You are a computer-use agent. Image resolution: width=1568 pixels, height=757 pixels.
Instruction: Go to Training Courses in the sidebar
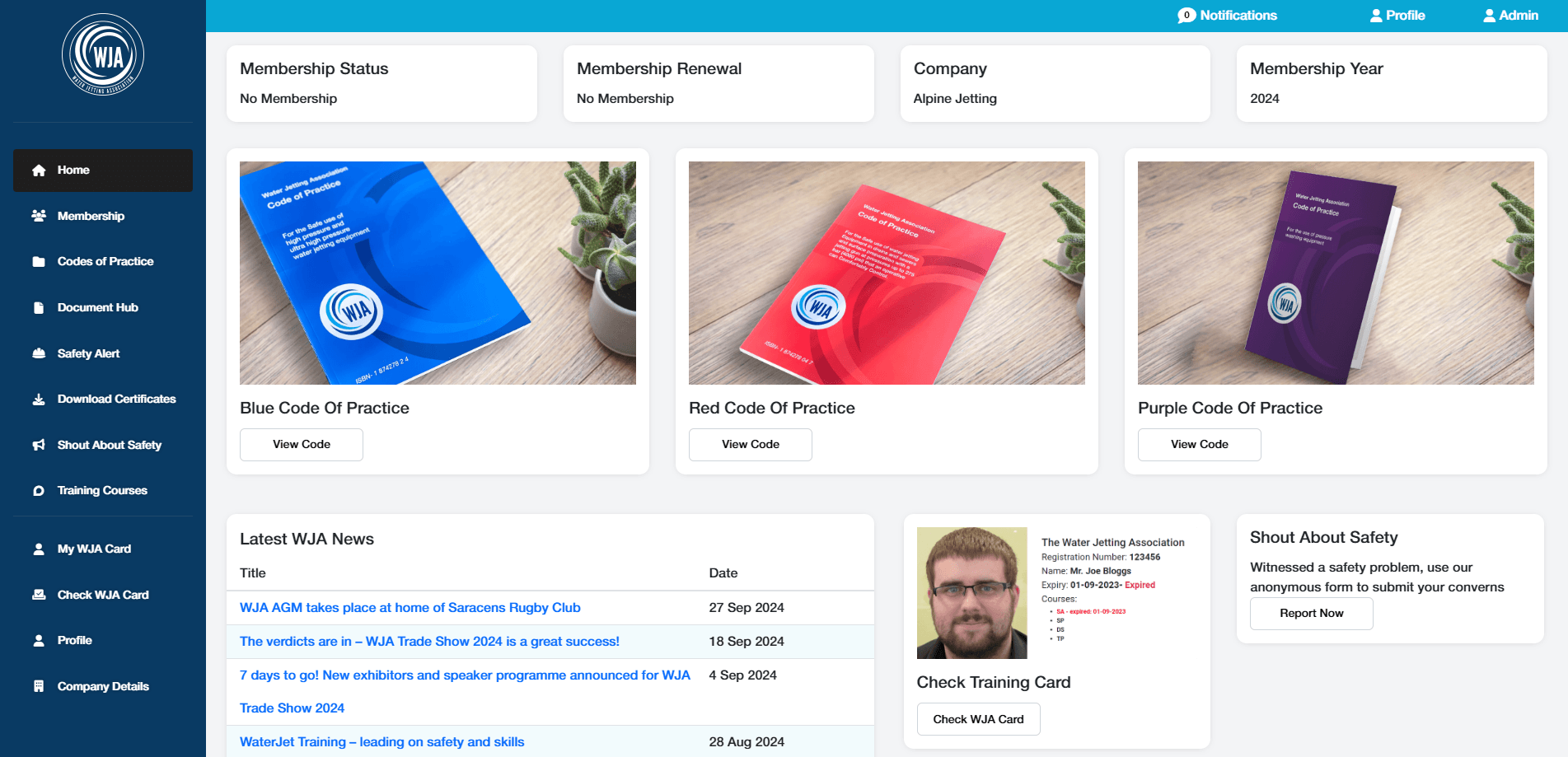(x=102, y=490)
